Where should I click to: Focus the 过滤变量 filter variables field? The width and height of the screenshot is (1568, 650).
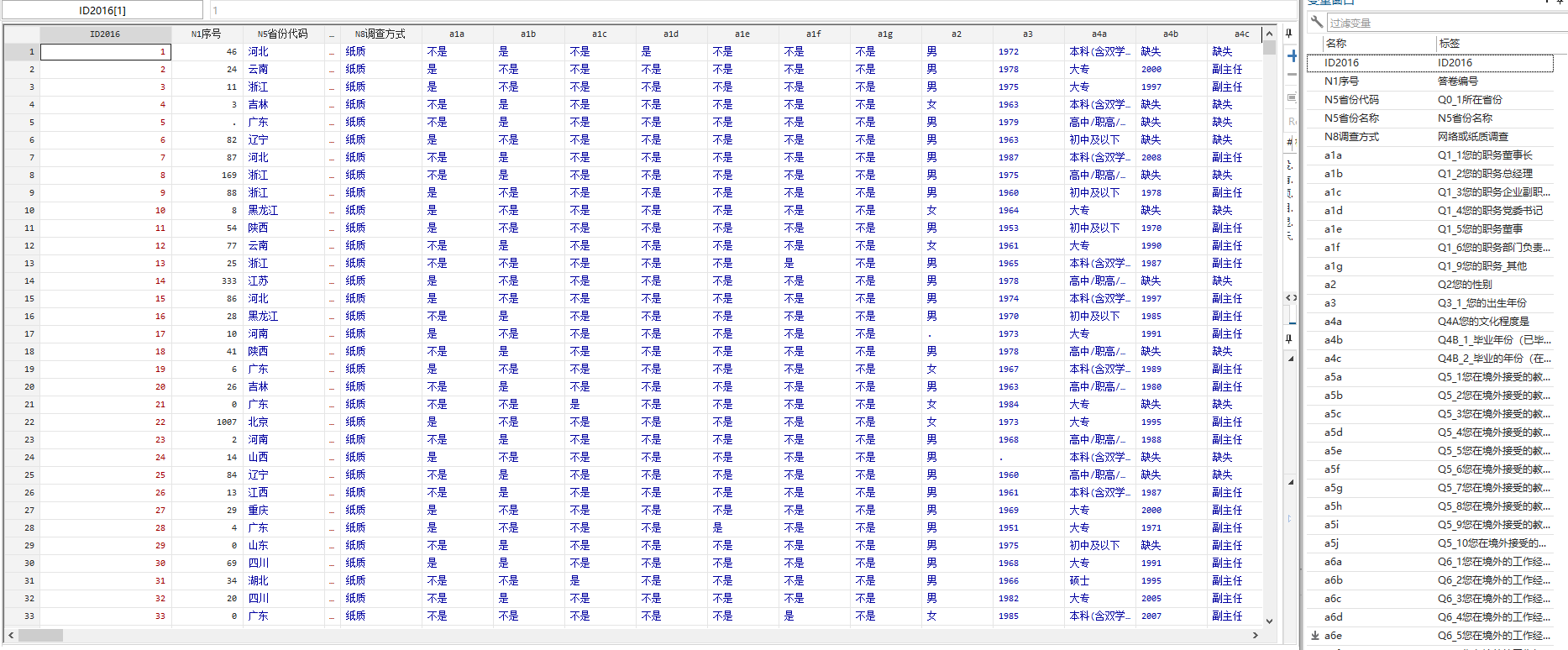coord(1446,23)
